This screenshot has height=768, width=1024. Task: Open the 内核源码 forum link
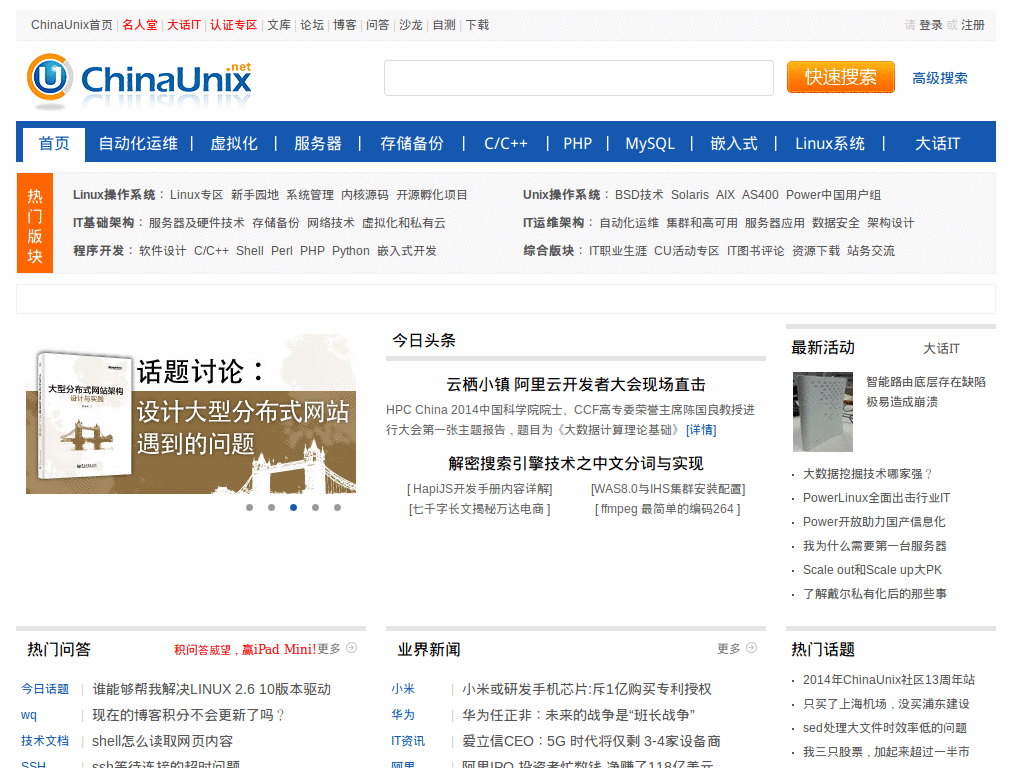(x=364, y=195)
